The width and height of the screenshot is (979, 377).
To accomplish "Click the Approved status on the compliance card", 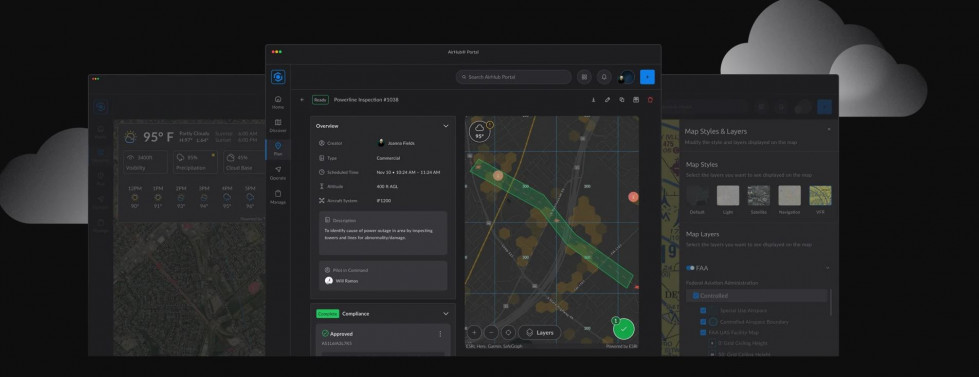I will (x=337, y=334).
